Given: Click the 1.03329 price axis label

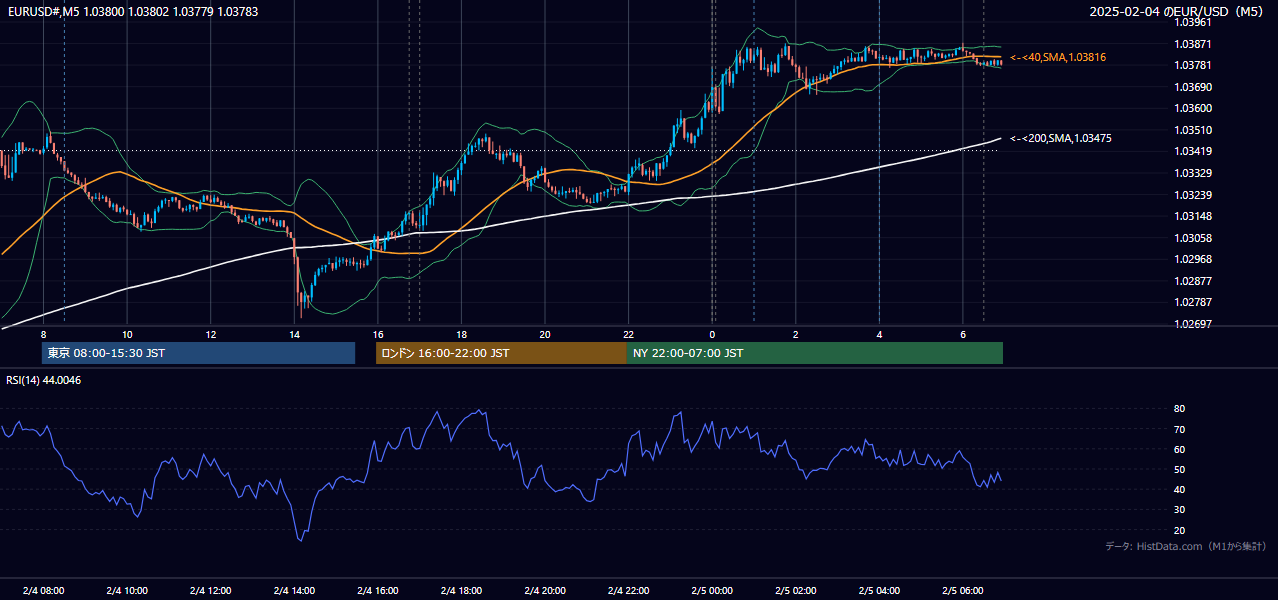Looking at the screenshot, I should 1192,173.
